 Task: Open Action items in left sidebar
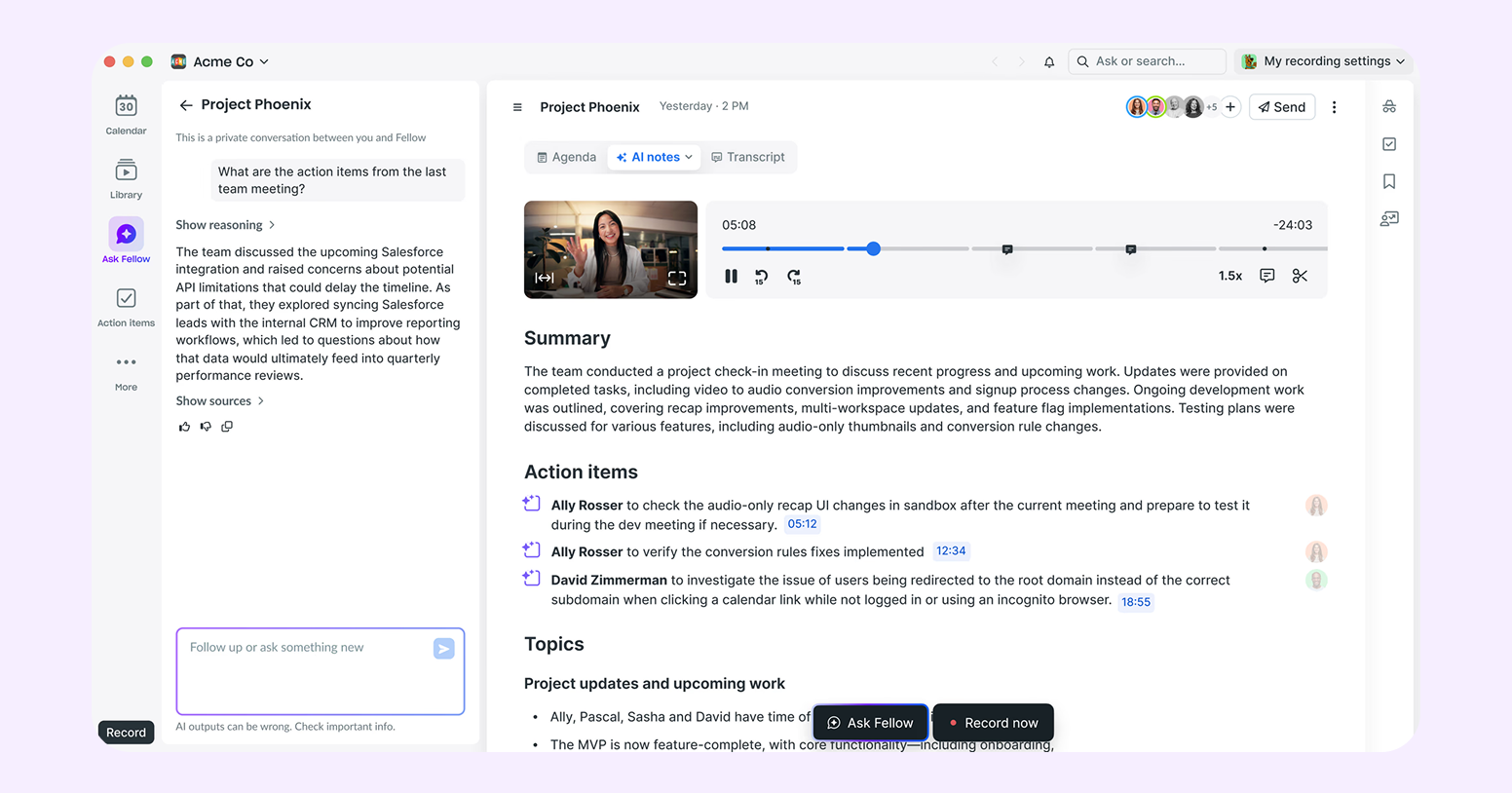tap(126, 307)
